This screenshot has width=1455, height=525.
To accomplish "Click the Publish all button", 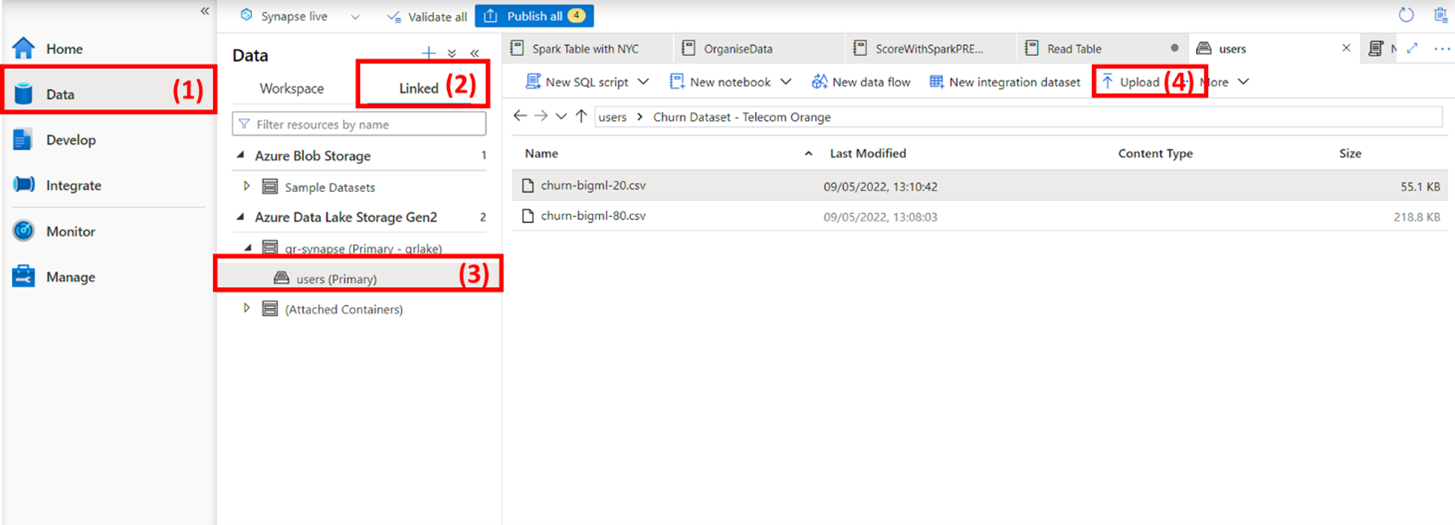I will [x=534, y=16].
